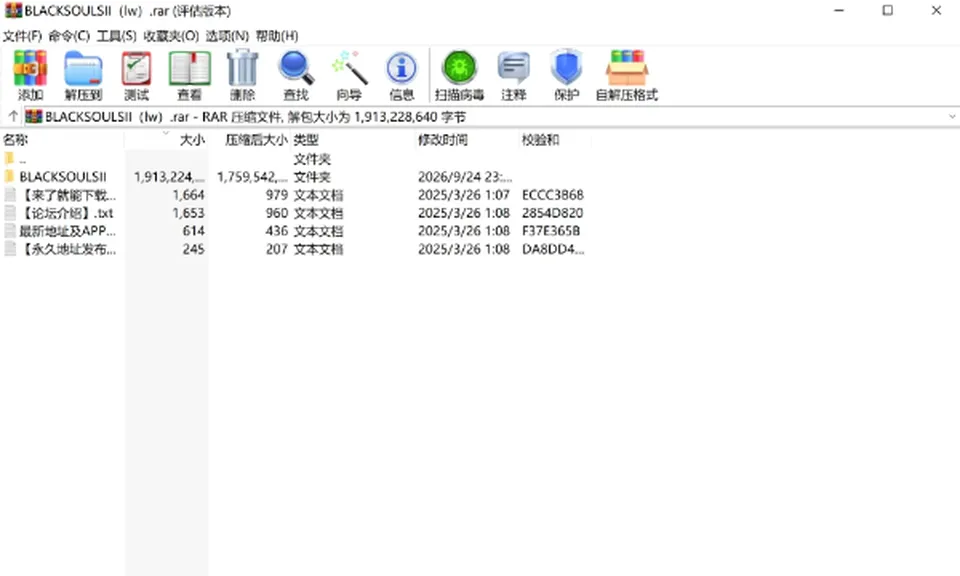Select the 【论坛介绍】.txt file name

(x=67, y=213)
